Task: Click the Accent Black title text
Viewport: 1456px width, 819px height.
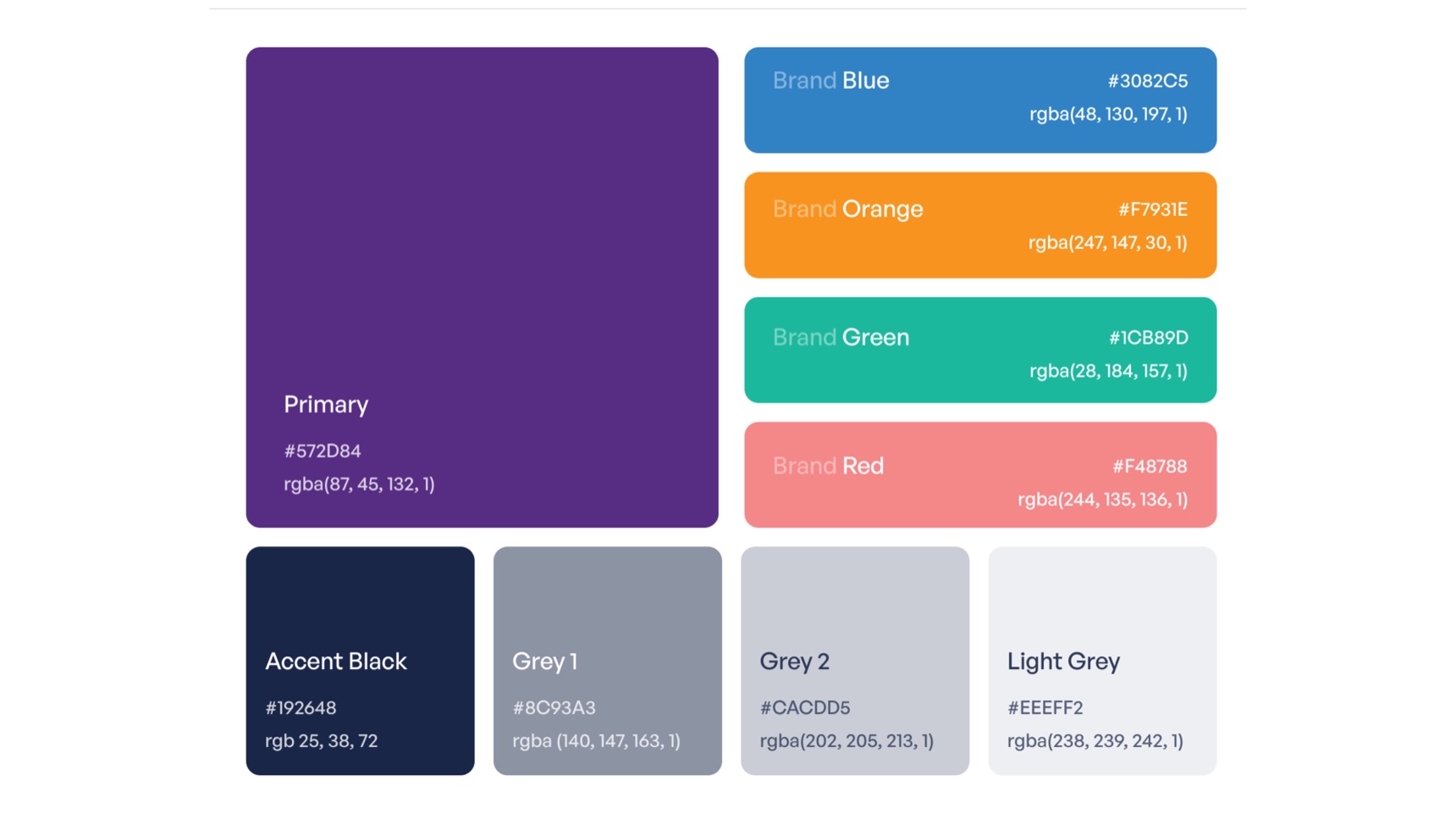Action: click(x=336, y=661)
